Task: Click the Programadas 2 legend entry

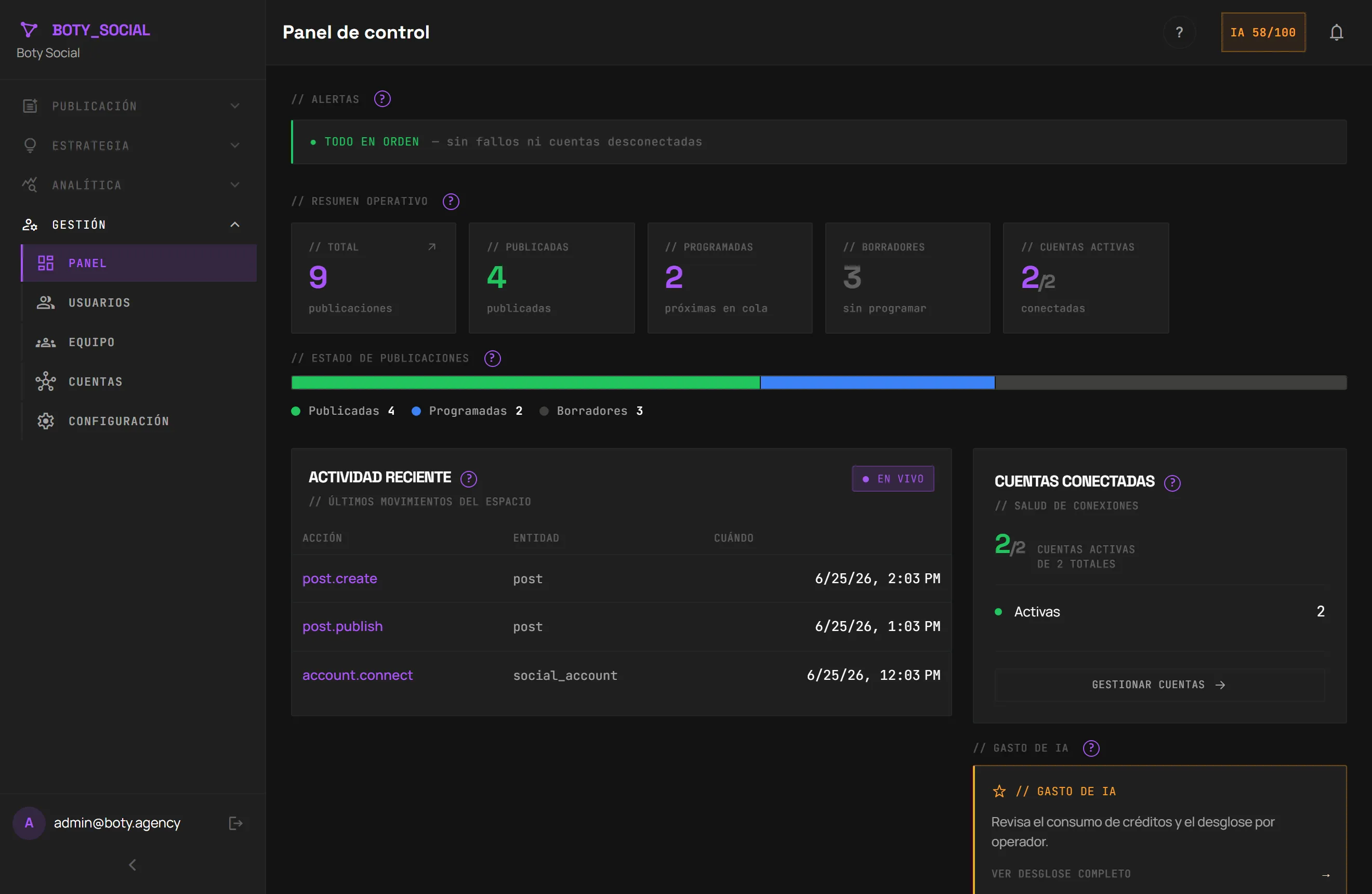Action: pyautogui.click(x=467, y=411)
